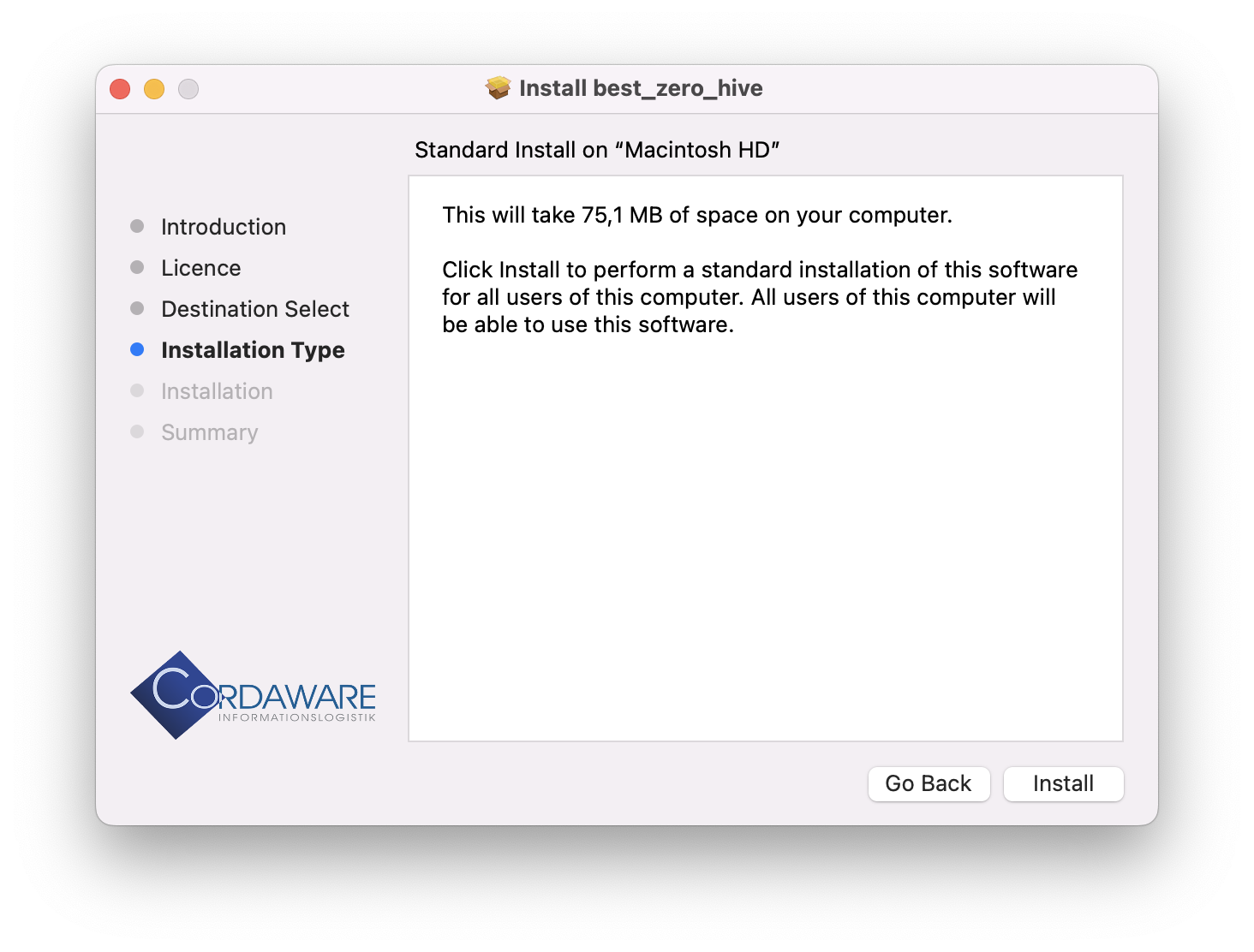Image resolution: width=1254 pixels, height=952 pixels.
Task: Click the faded bullet beside Summary
Action: (x=137, y=431)
